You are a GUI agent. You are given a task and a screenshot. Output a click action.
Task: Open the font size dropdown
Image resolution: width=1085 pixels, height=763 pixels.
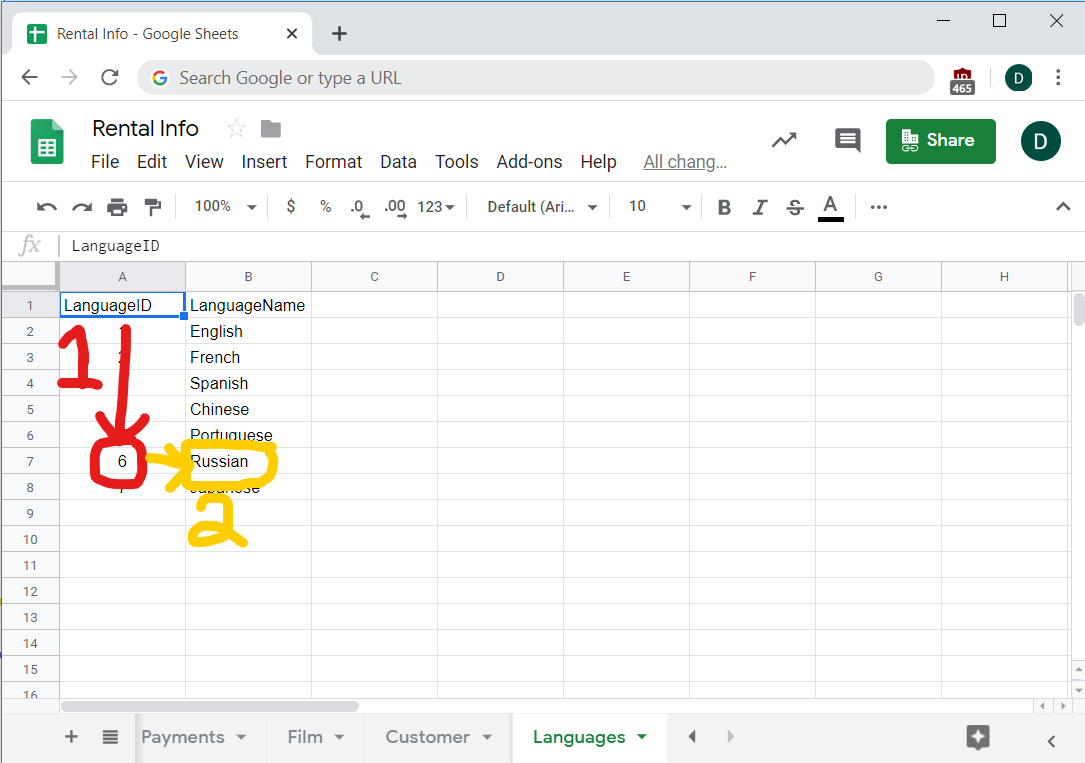coord(659,207)
